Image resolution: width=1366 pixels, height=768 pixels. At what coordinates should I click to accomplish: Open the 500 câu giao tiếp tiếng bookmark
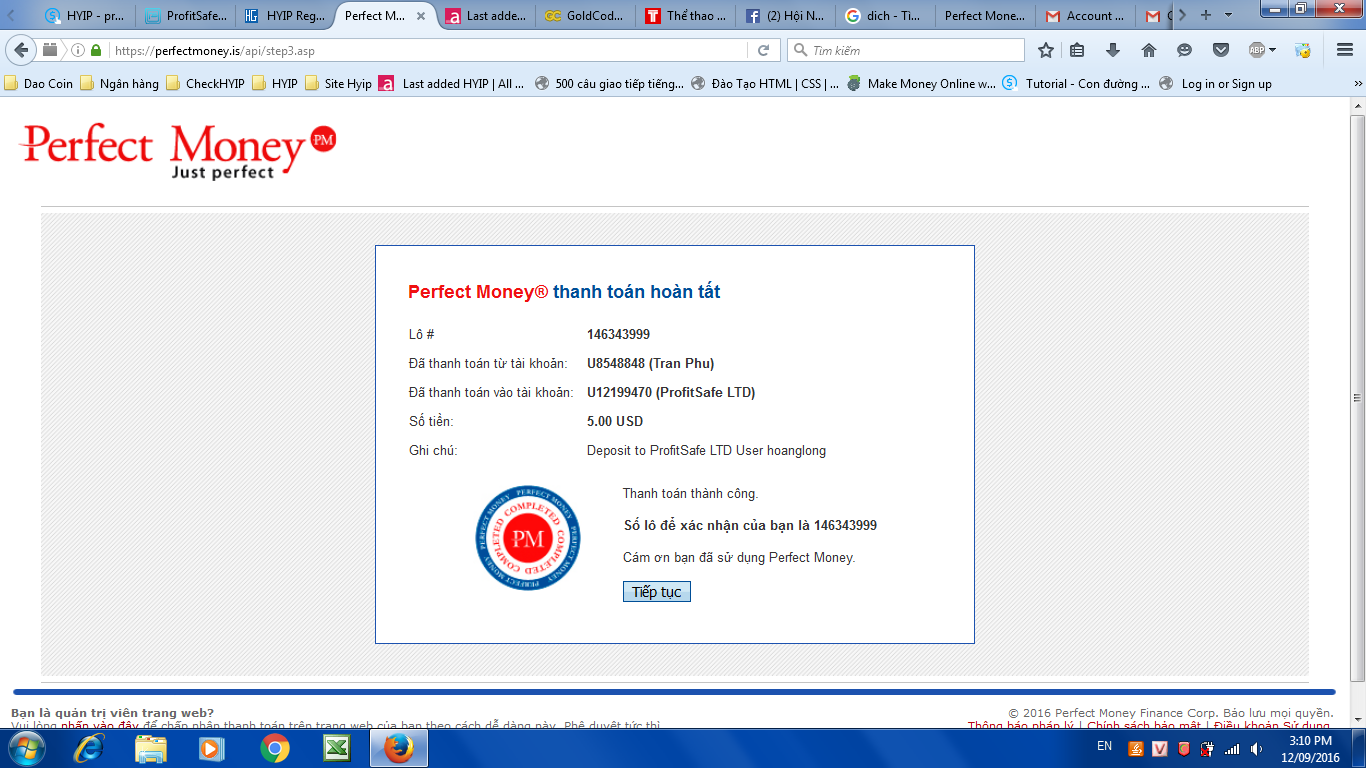coord(609,84)
